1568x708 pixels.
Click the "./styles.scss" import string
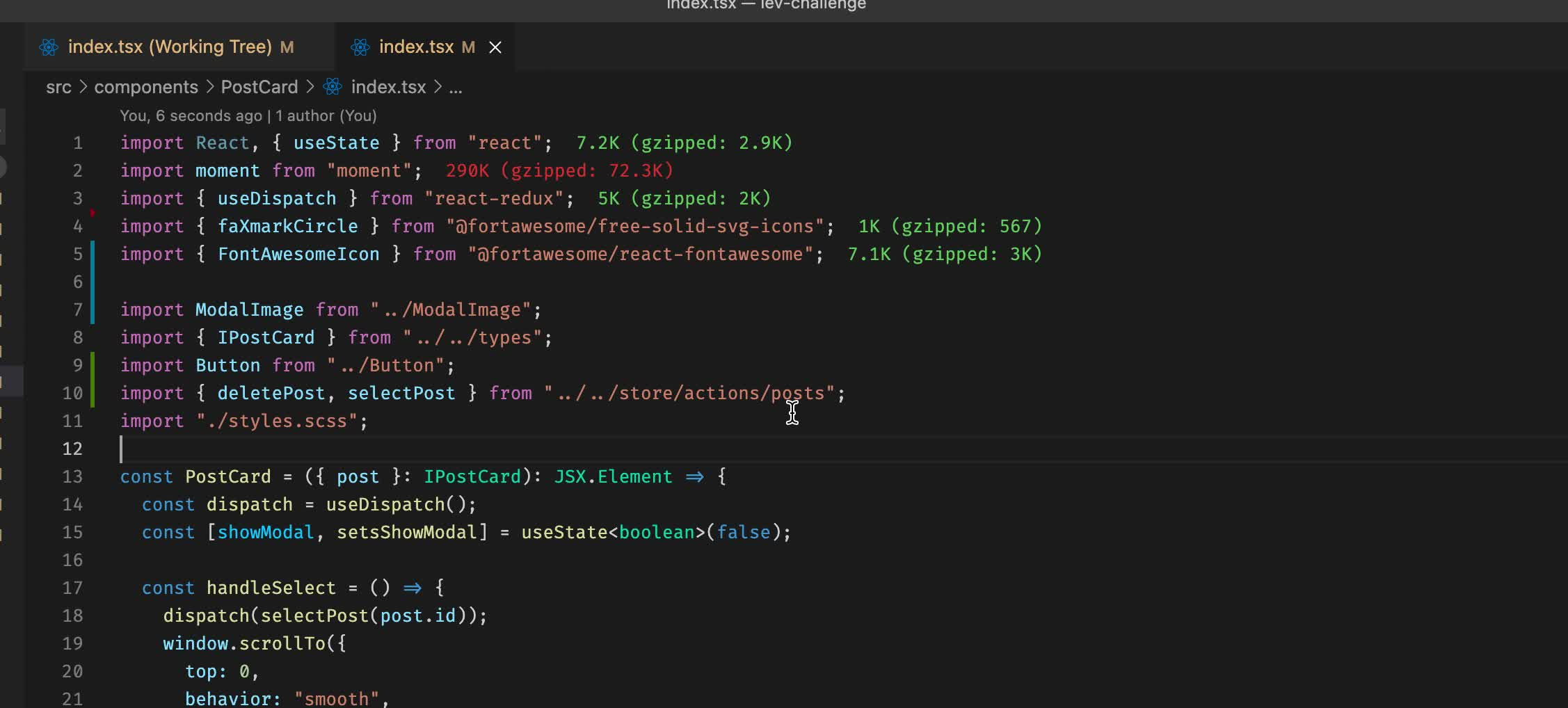277,421
